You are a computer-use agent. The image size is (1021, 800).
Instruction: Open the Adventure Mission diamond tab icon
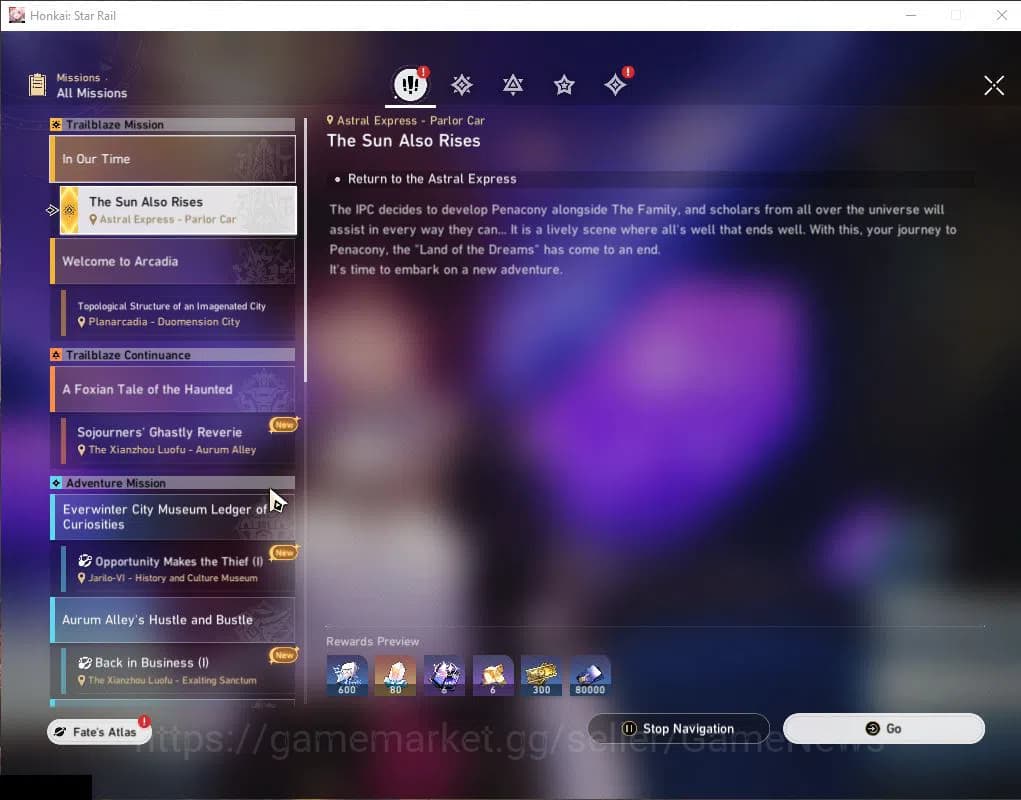pyautogui.click(x=615, y=85)
